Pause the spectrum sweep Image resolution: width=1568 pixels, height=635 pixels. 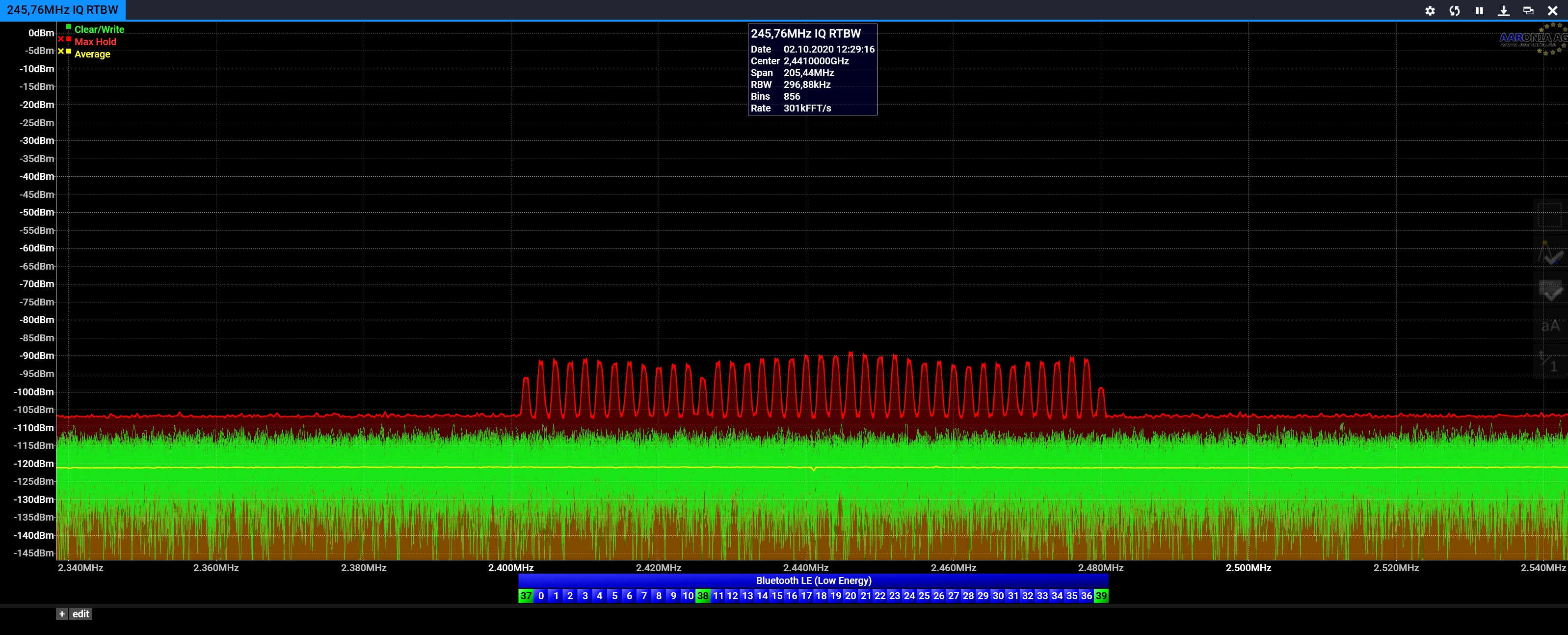point(1479,10)
